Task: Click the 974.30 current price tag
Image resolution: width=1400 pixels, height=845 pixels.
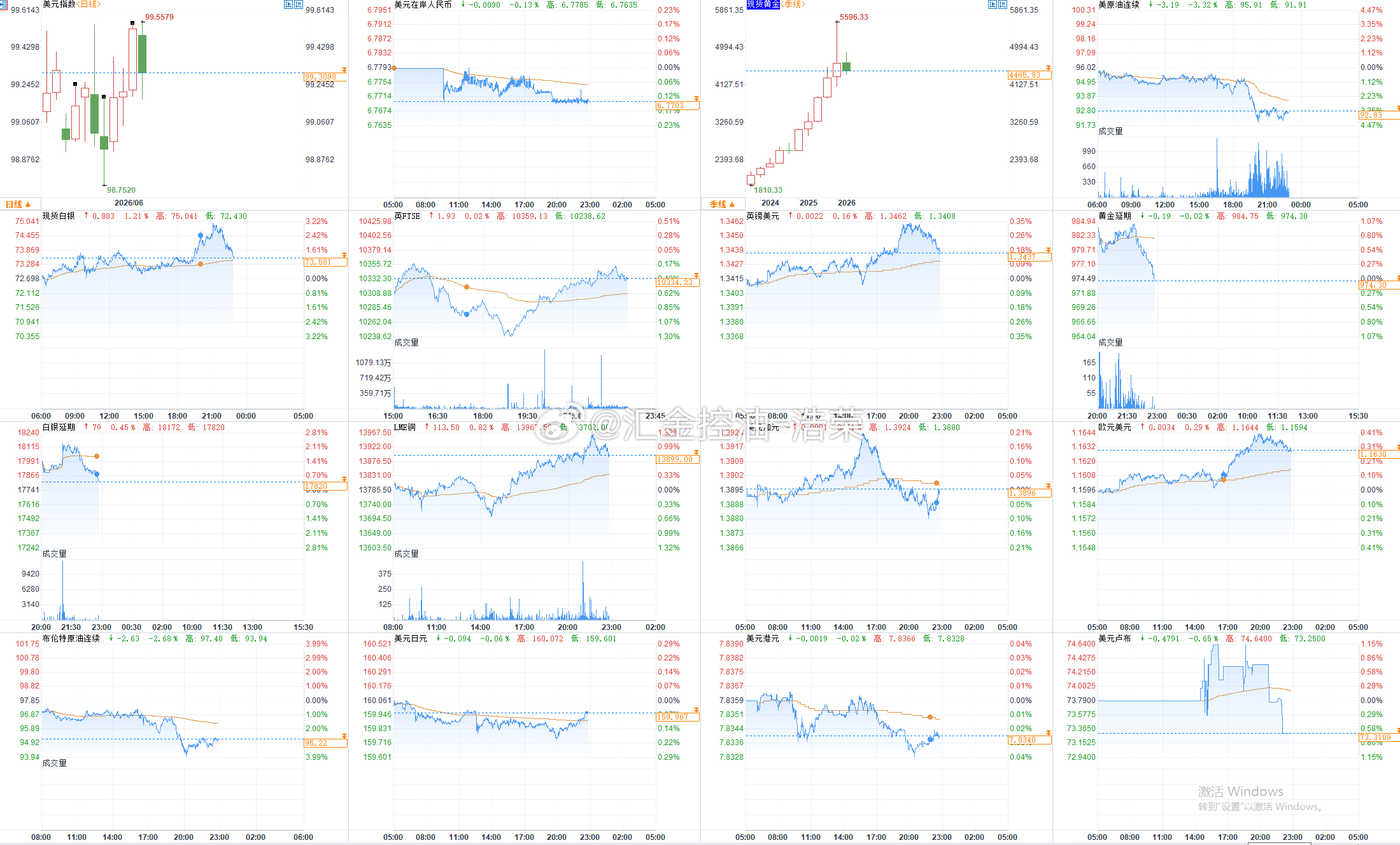Action: [x=1379, y=285]
